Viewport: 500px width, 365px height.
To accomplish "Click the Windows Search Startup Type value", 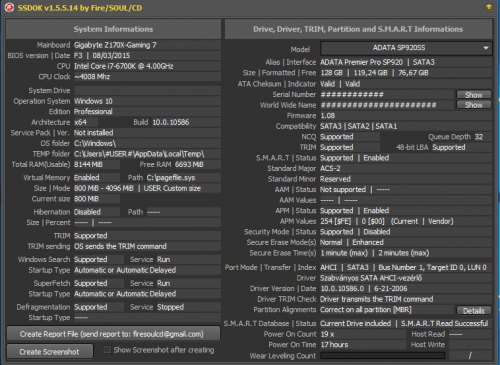I will click(147, 270).
